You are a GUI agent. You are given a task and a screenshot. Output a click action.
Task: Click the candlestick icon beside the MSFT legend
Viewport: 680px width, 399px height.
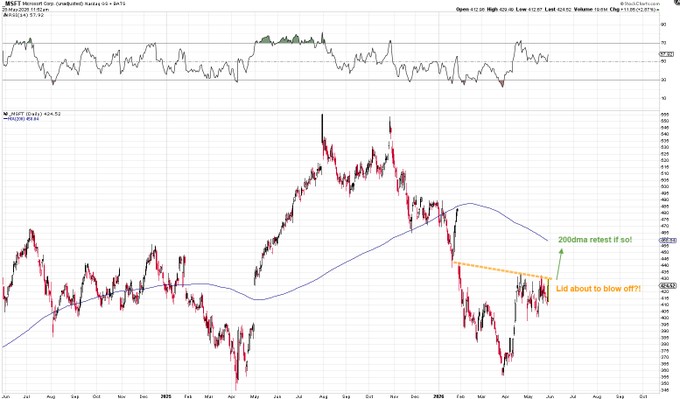[x=5, y=114]
